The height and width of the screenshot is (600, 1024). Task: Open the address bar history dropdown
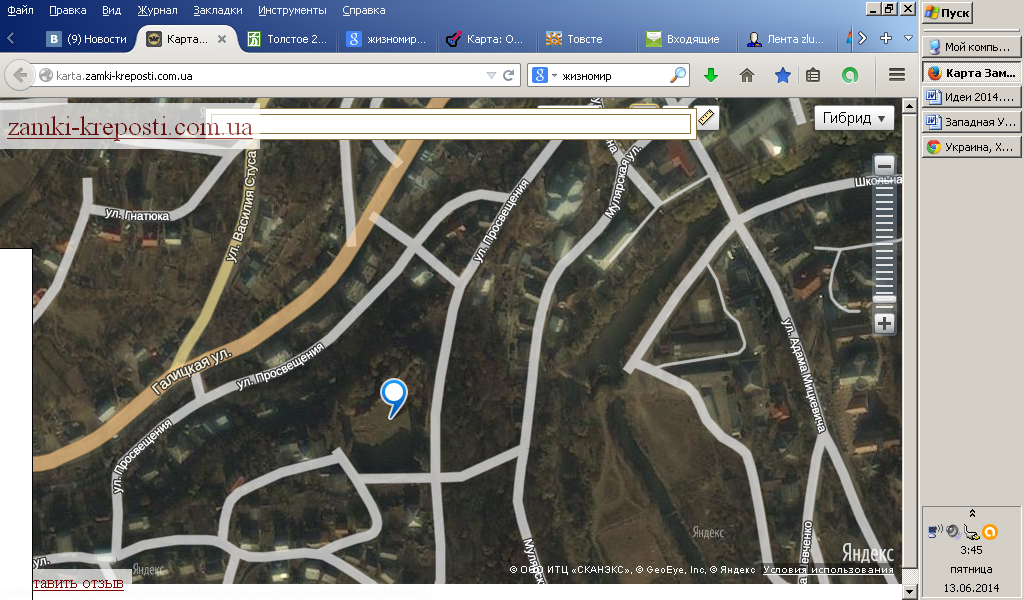tap(491, 76)
